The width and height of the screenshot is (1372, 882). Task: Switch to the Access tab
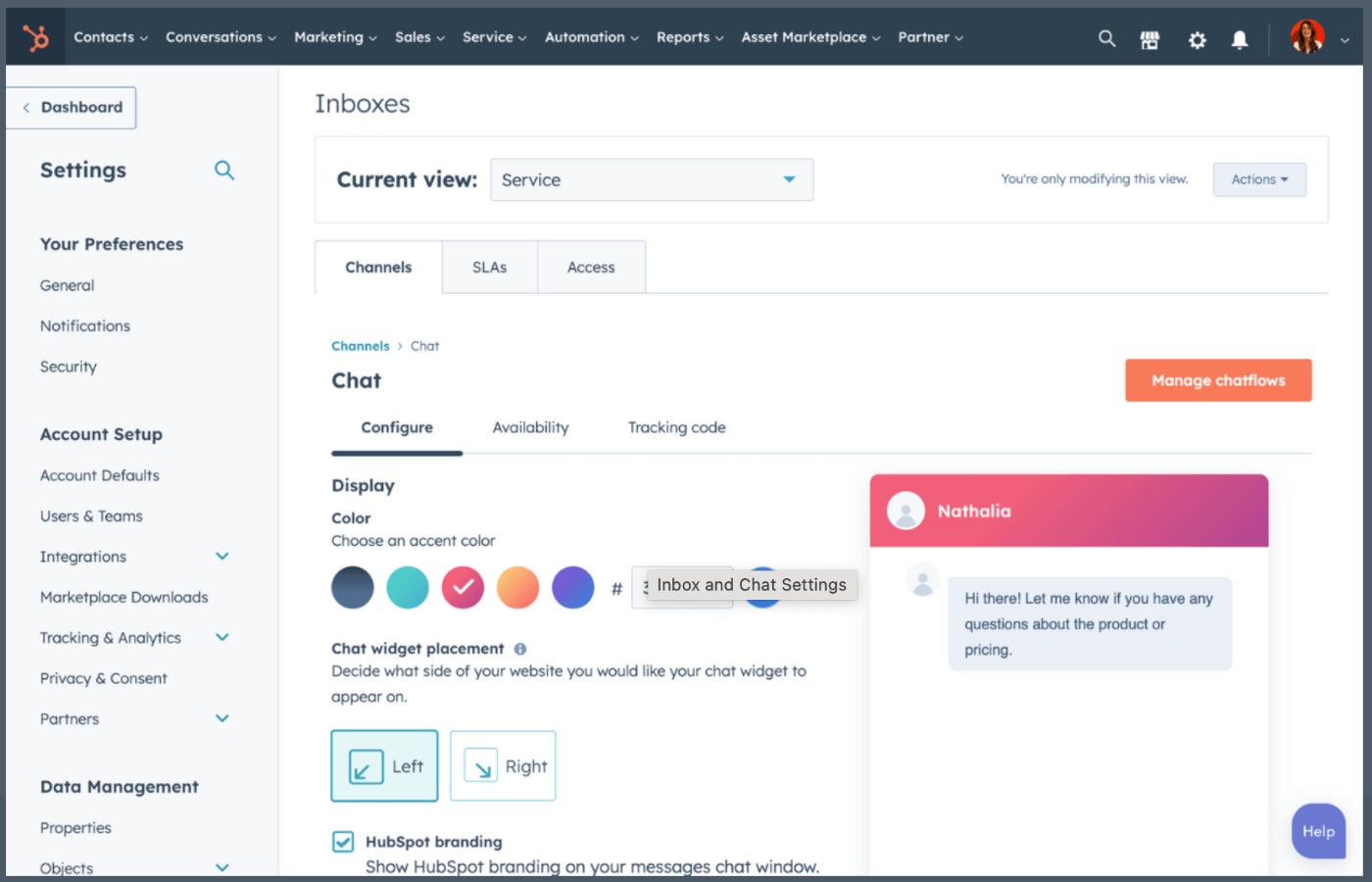591,268
